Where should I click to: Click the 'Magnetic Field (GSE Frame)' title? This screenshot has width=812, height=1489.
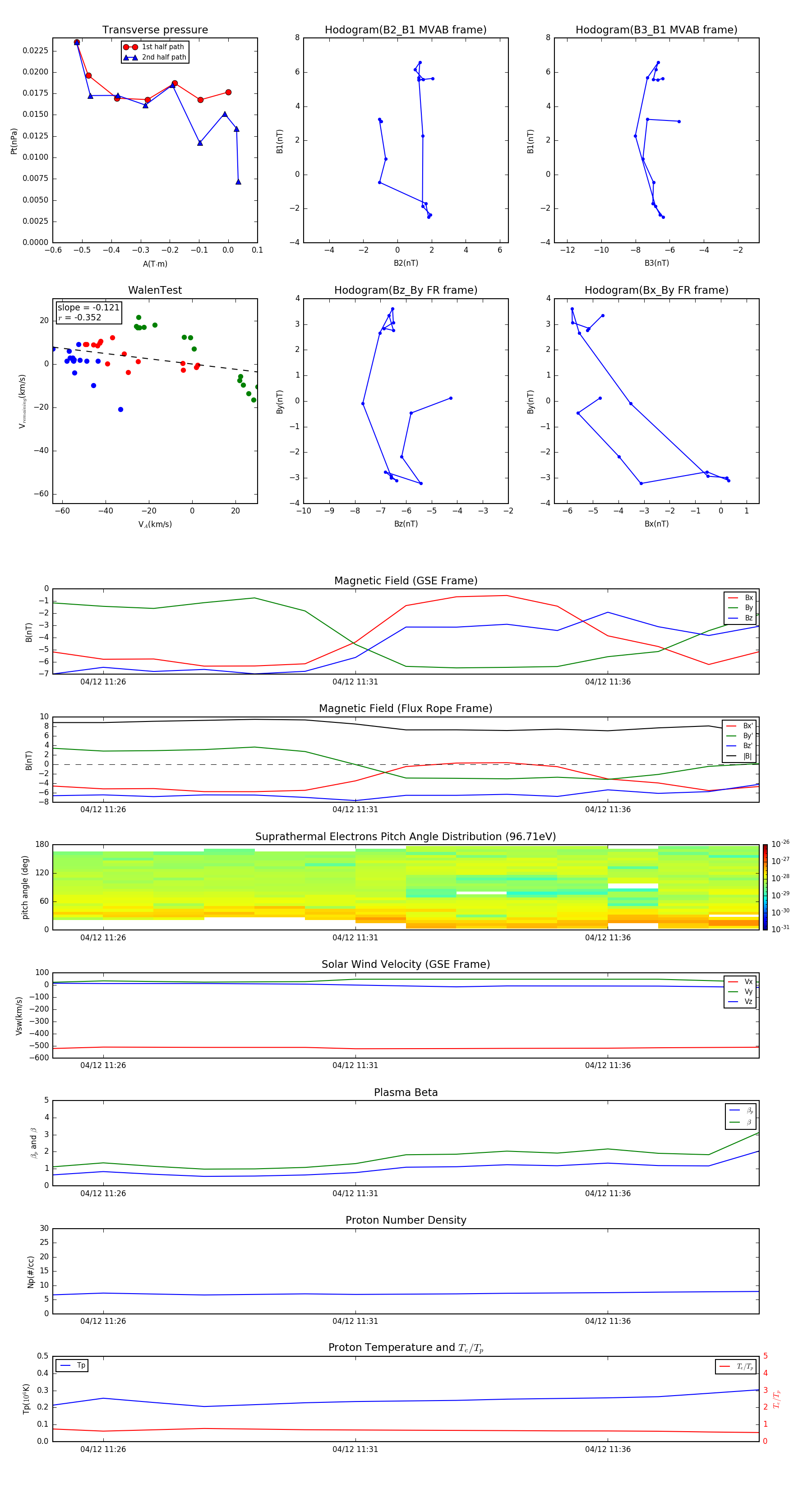[x=406, y=581]
